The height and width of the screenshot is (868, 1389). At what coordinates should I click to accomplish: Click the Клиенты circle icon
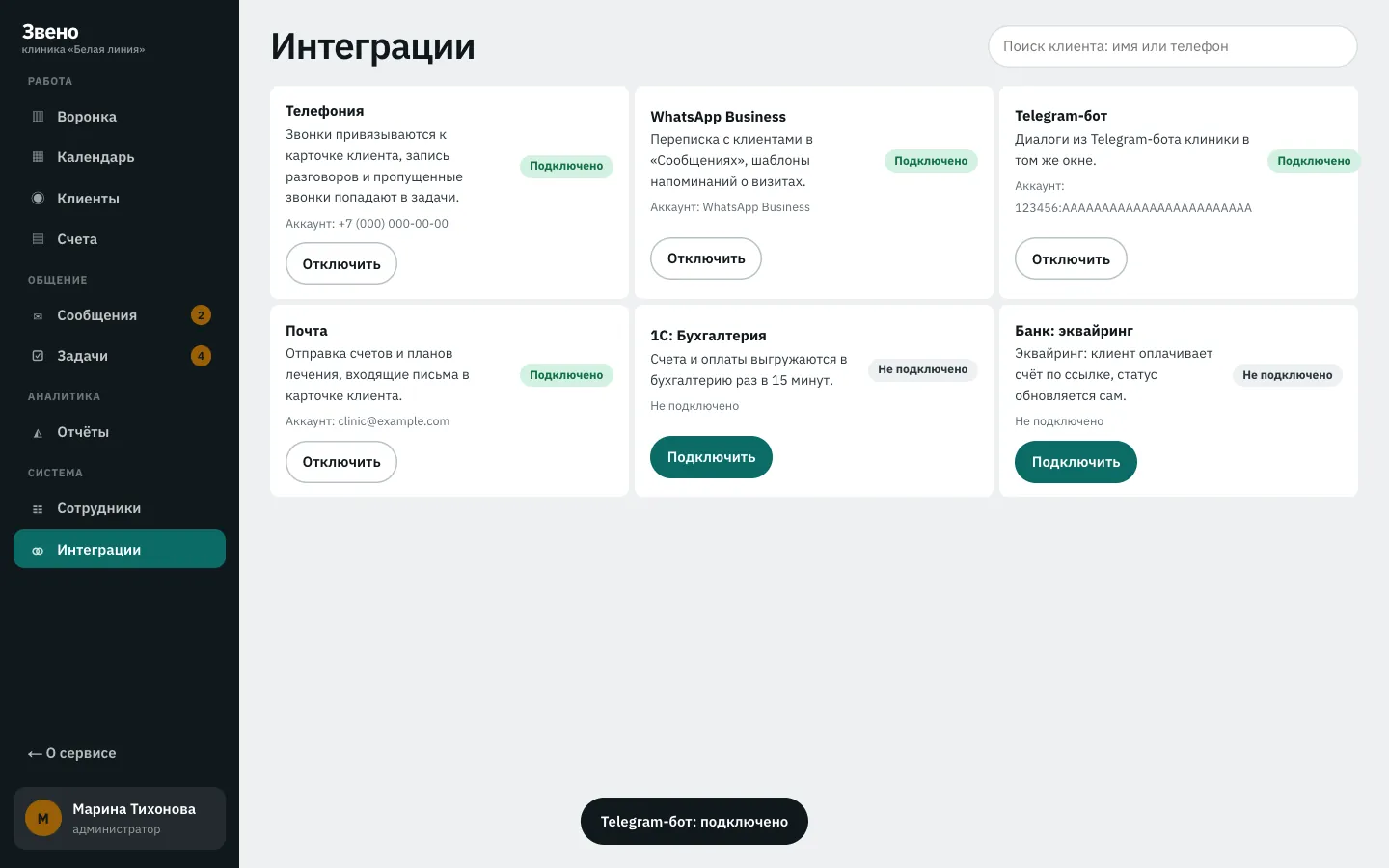click(x=38, y=199)
